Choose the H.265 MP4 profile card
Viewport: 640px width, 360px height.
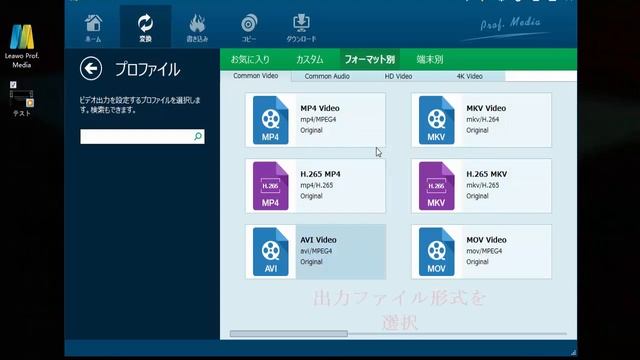tap(316, 186)
